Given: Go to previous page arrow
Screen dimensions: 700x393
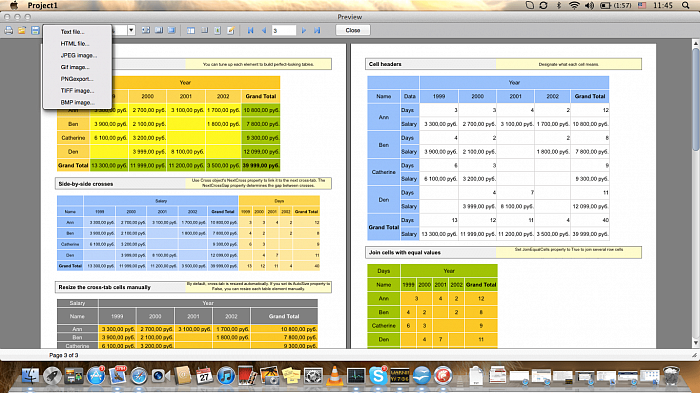Looking at the screenshot, I should click(x=264, y=30).
